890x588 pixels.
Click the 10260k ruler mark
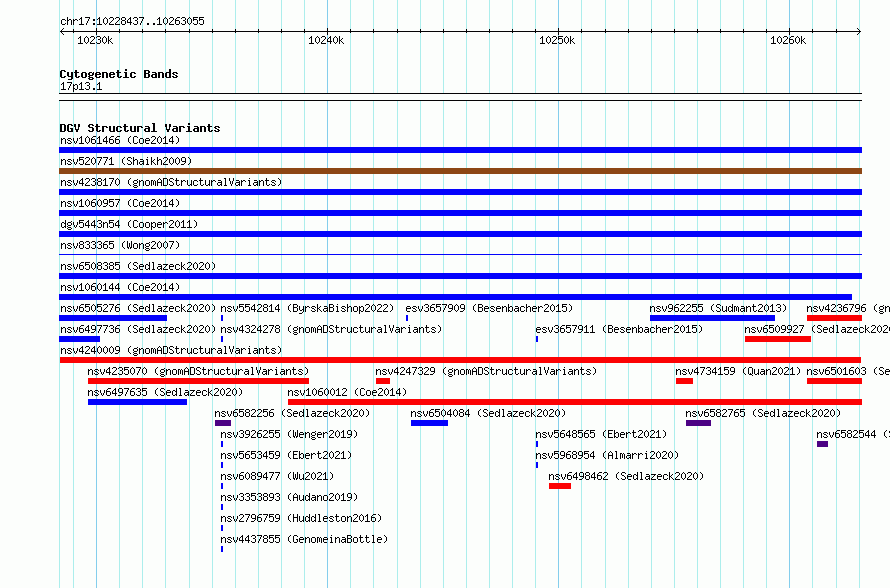(x=788, y=40)
